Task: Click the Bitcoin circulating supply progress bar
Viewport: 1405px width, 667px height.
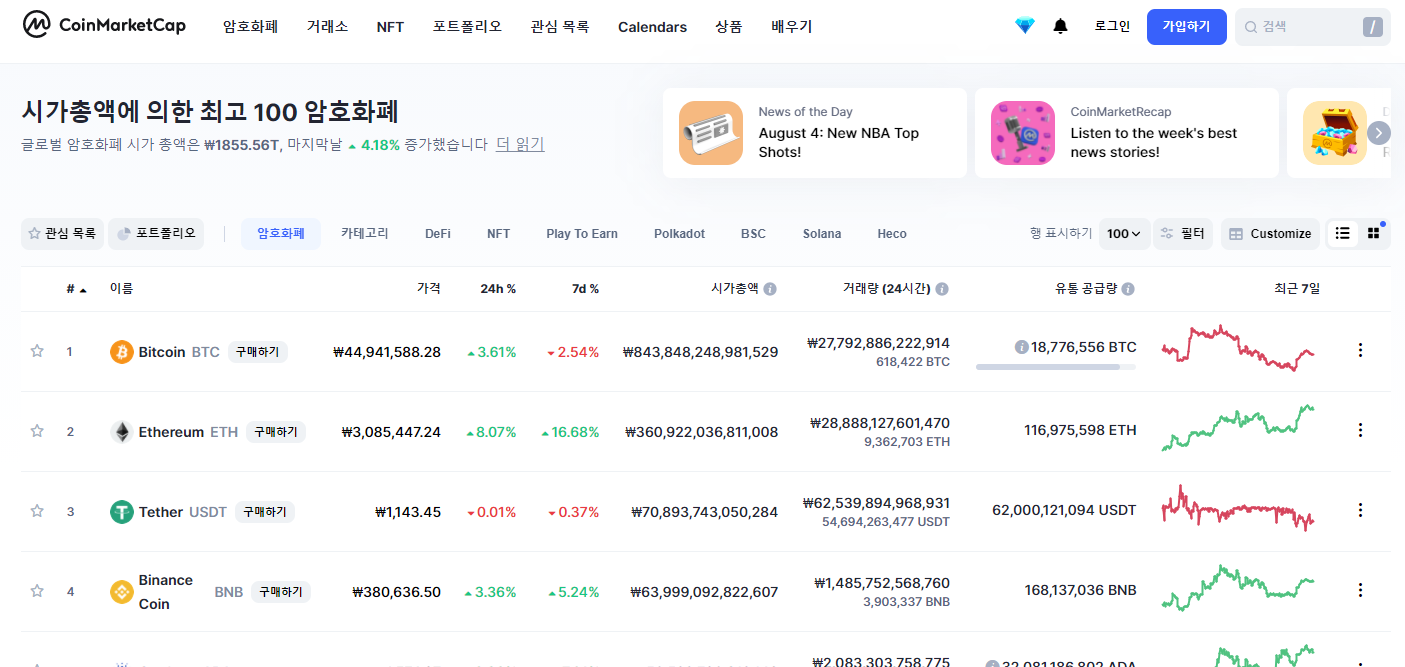Action: click(1056, 367)
